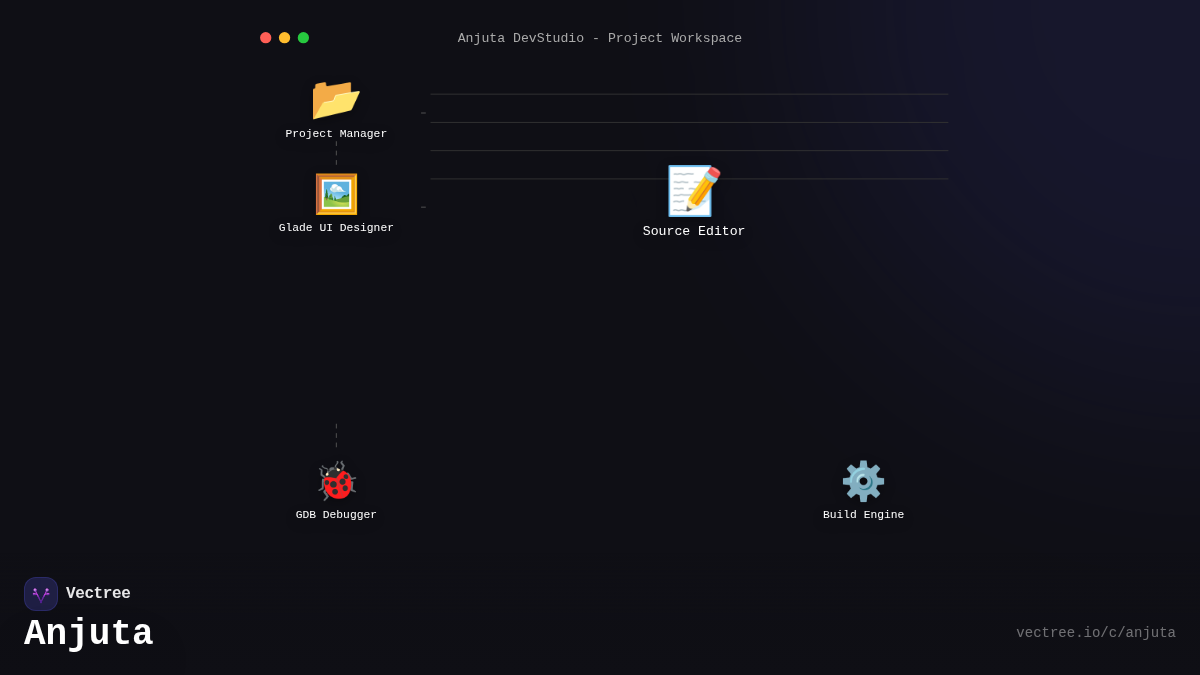Close the window with the red button
Screen dimensions: 1200x675
pyautogui.click(x=266, y=38)
